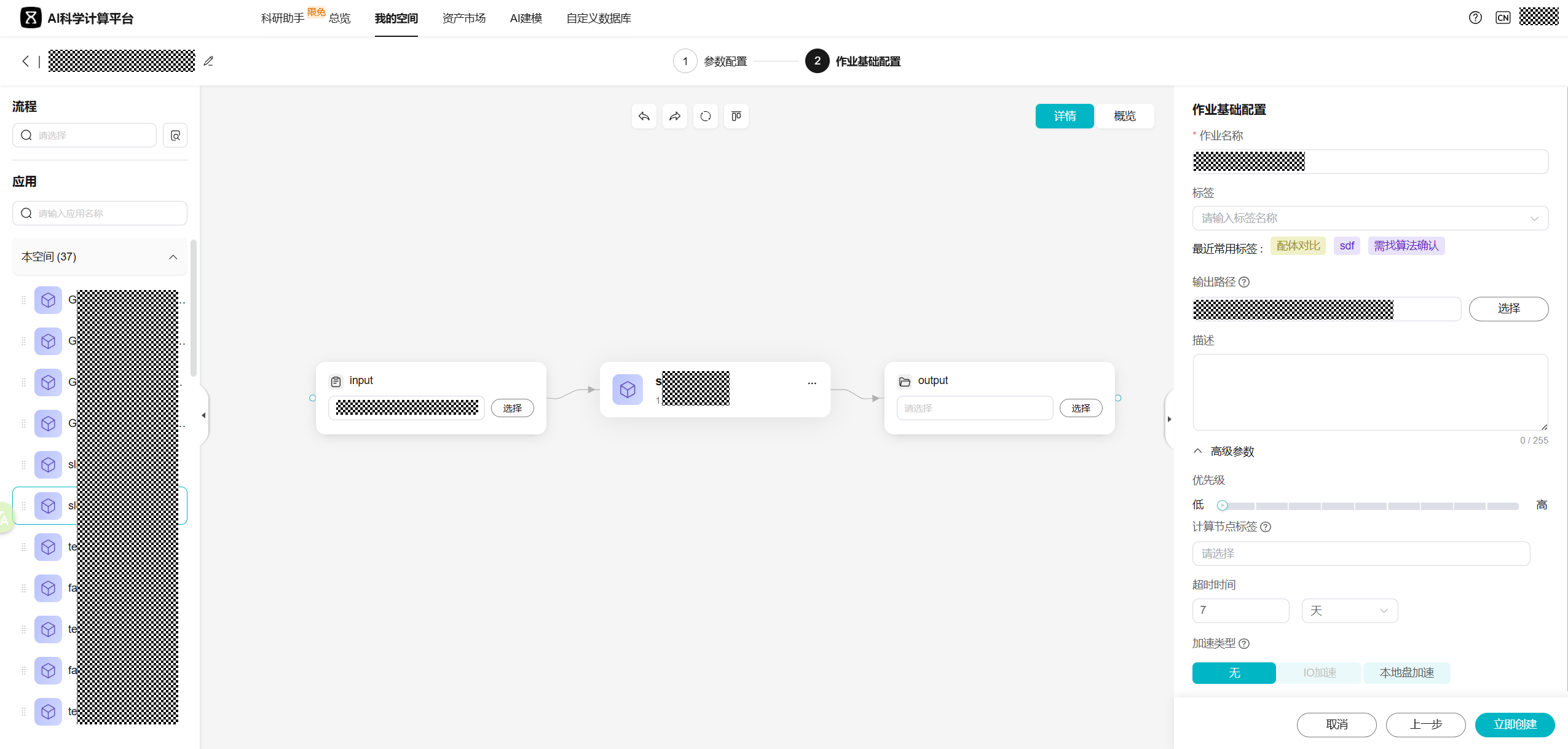
Task: Click the help question mark icon in header
Action: pyautogui.click(x=1475, y=18)
